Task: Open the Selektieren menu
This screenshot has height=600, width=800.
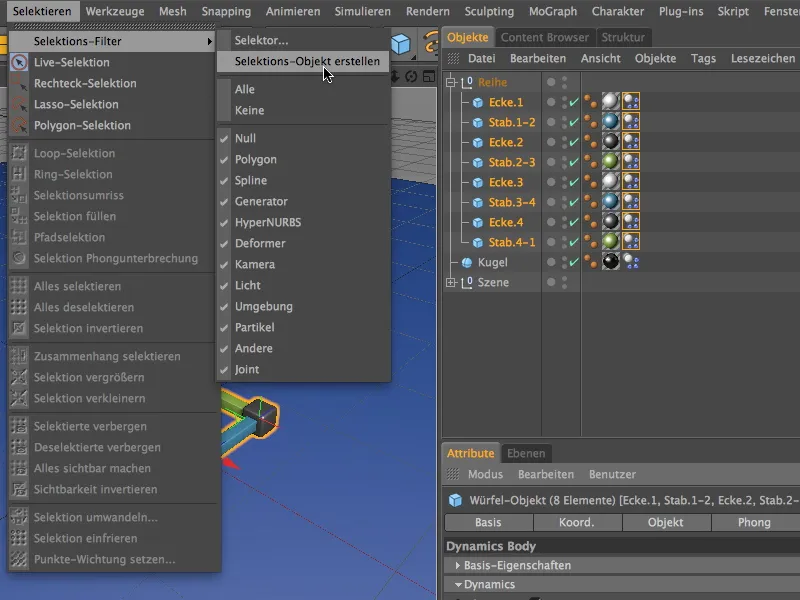Action: [x=42, y=11]
